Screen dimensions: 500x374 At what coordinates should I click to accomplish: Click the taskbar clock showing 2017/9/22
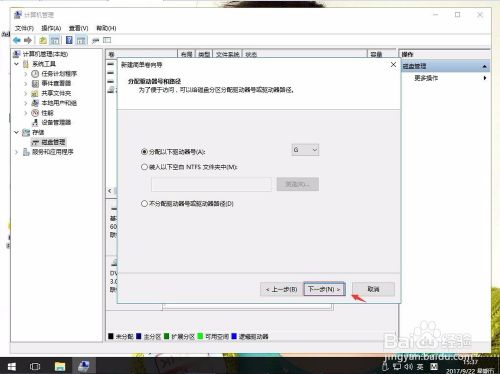coord(470,367)
